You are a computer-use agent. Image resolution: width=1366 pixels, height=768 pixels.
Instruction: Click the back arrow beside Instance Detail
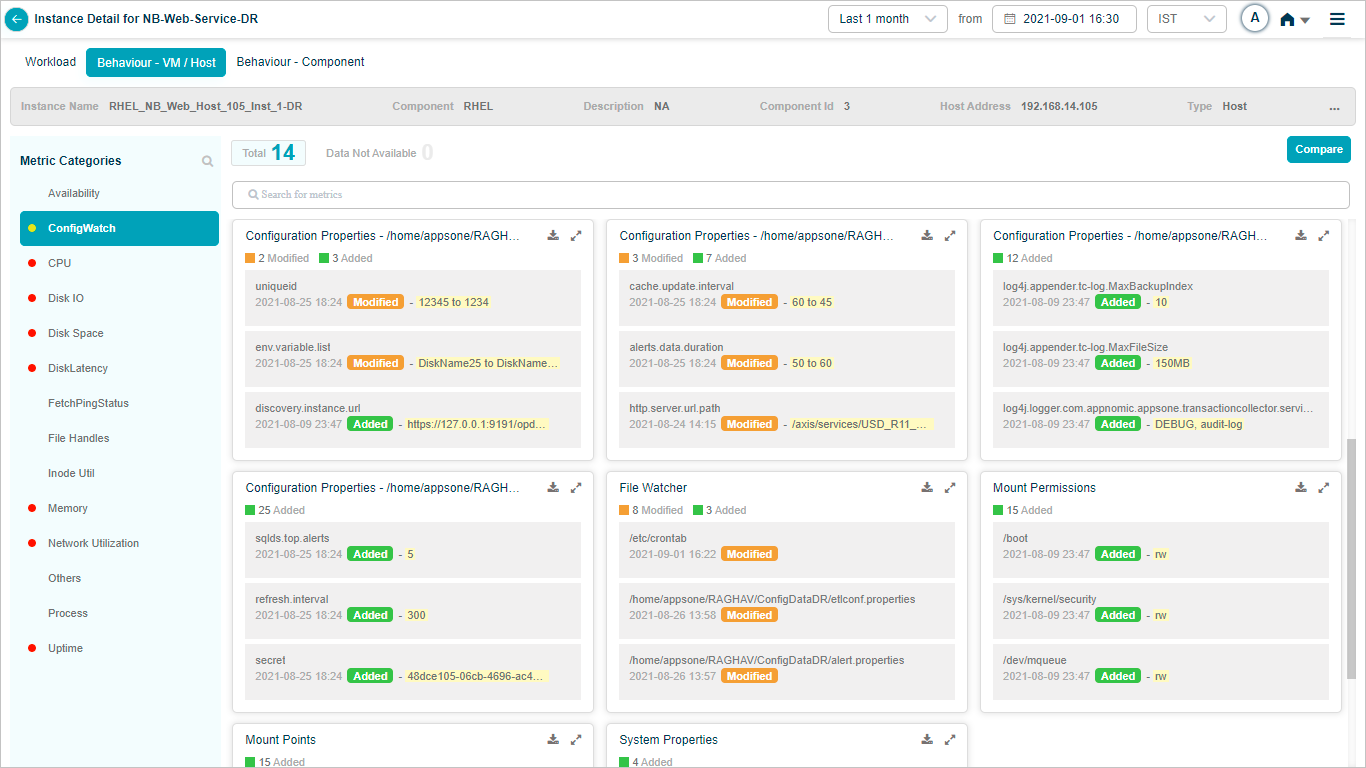pyautogui.click(x=16, y=19)
